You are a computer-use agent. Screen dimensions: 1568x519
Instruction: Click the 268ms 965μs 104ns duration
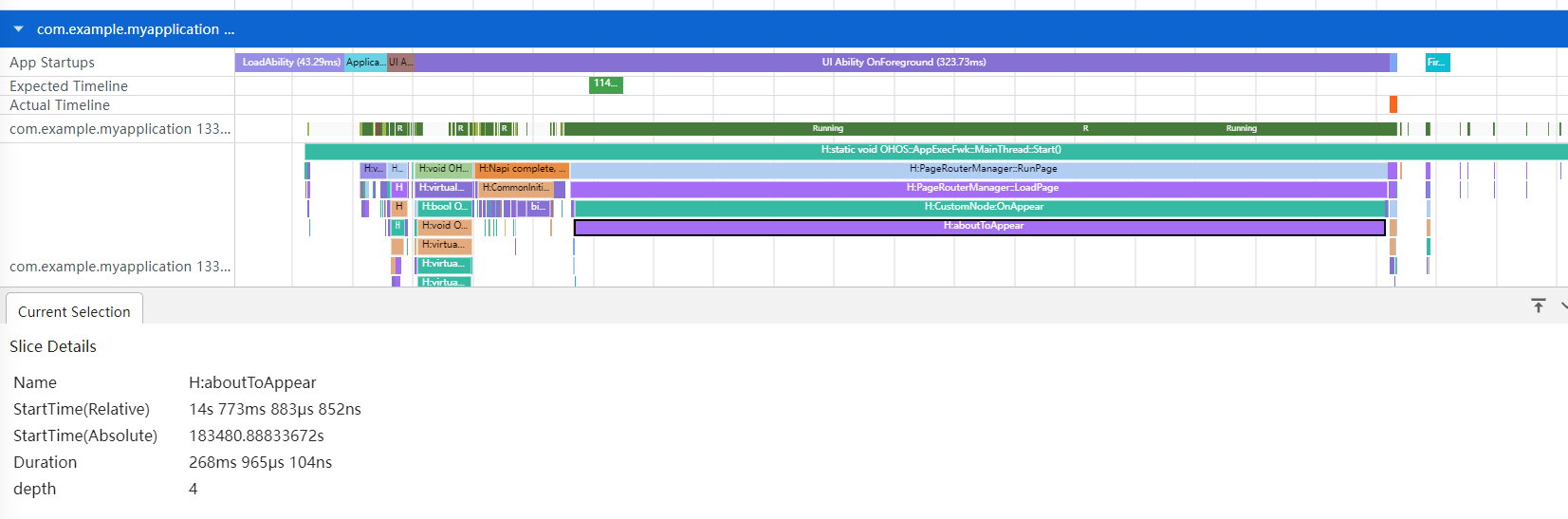point(260,462)
